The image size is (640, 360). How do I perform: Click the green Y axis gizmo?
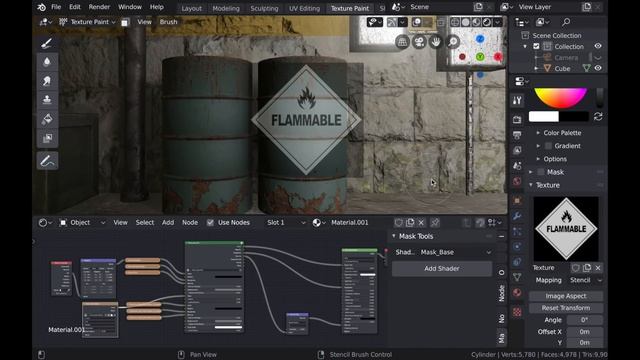pyautogui.click(x=480, y=57)
